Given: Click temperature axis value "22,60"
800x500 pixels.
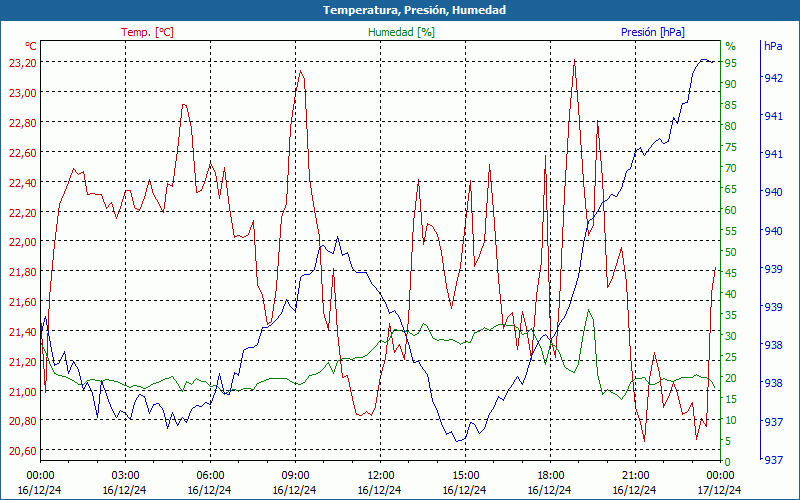Looking at the screenshot, I should [22, 153].
